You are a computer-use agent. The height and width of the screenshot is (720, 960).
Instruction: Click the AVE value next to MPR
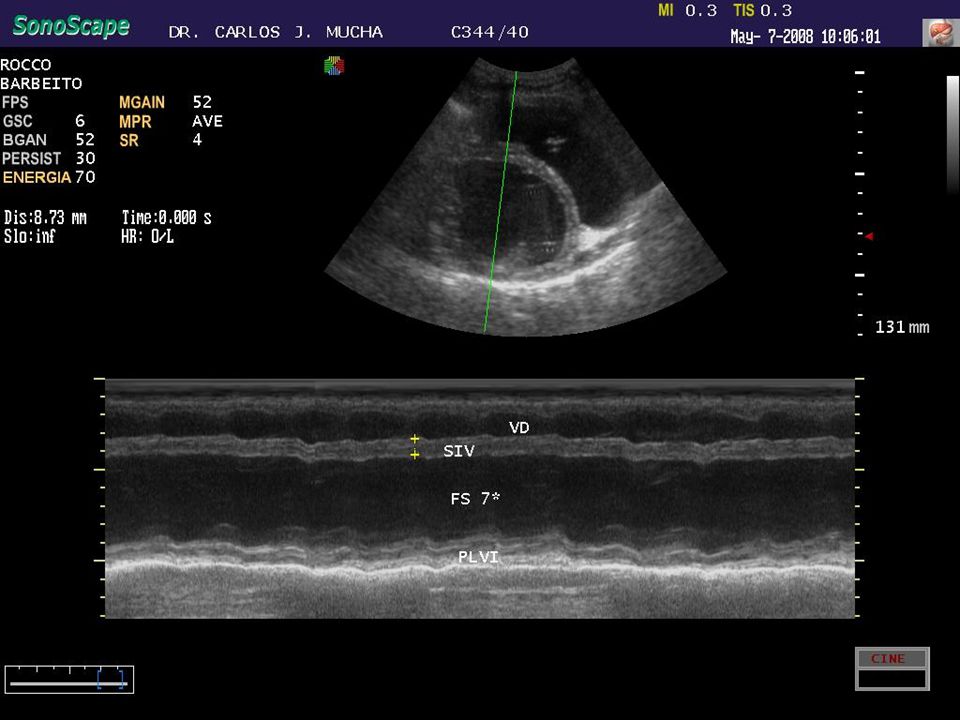click(208, 121)
